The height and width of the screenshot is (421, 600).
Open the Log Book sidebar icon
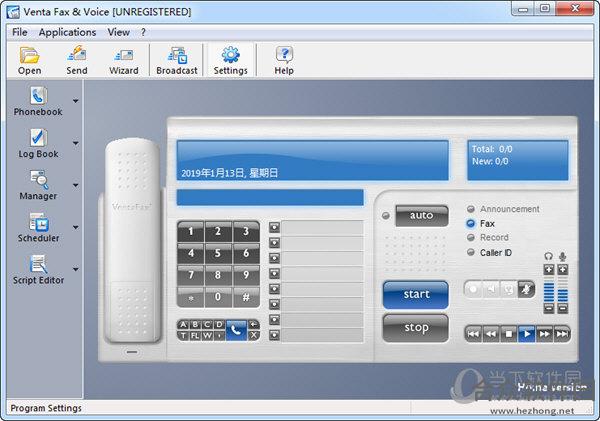tap(38, 143)
